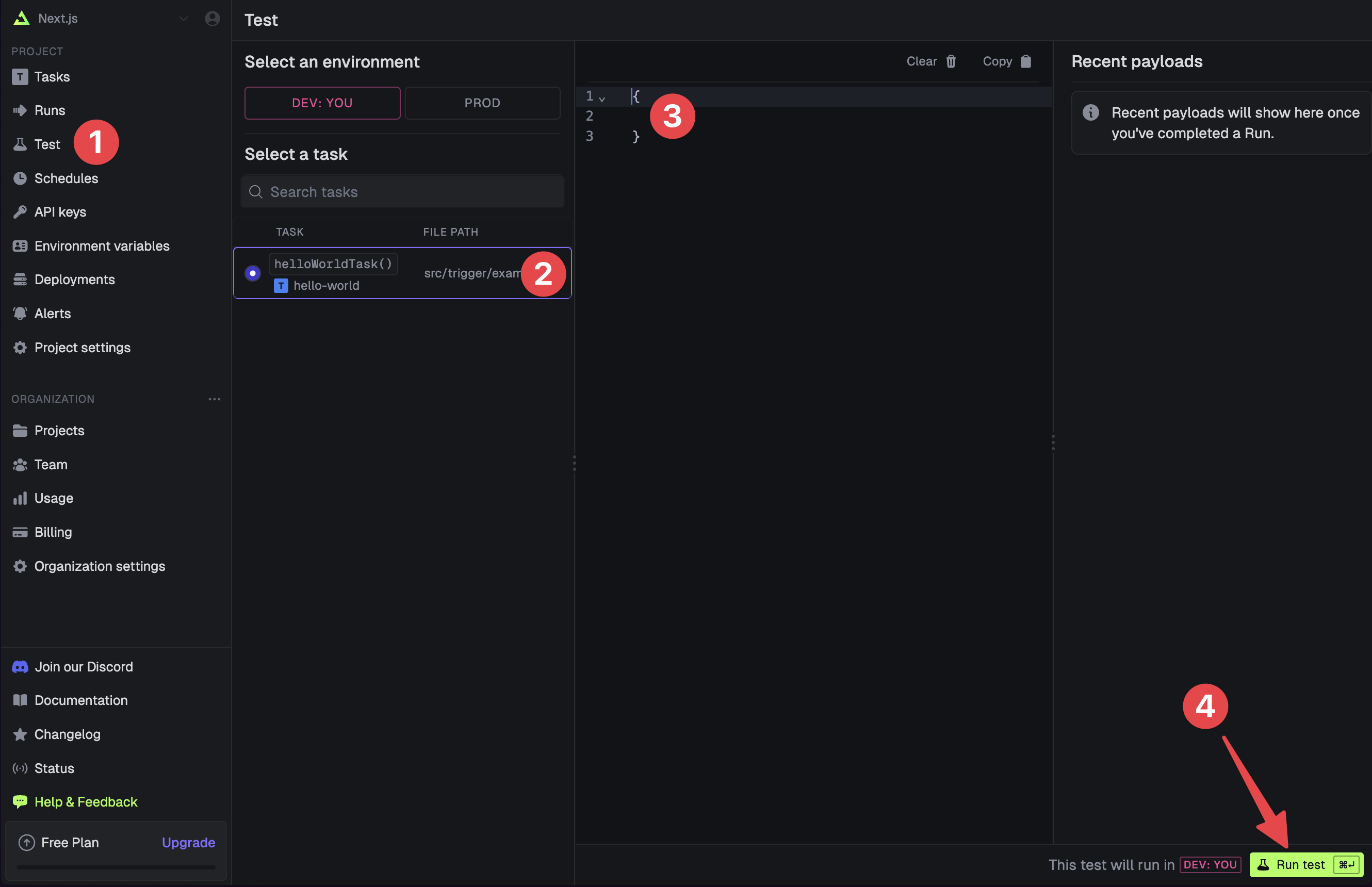1372x887 pixels.
Task: Open Schedules clock icon in sidebar
Action: point(20,178)
